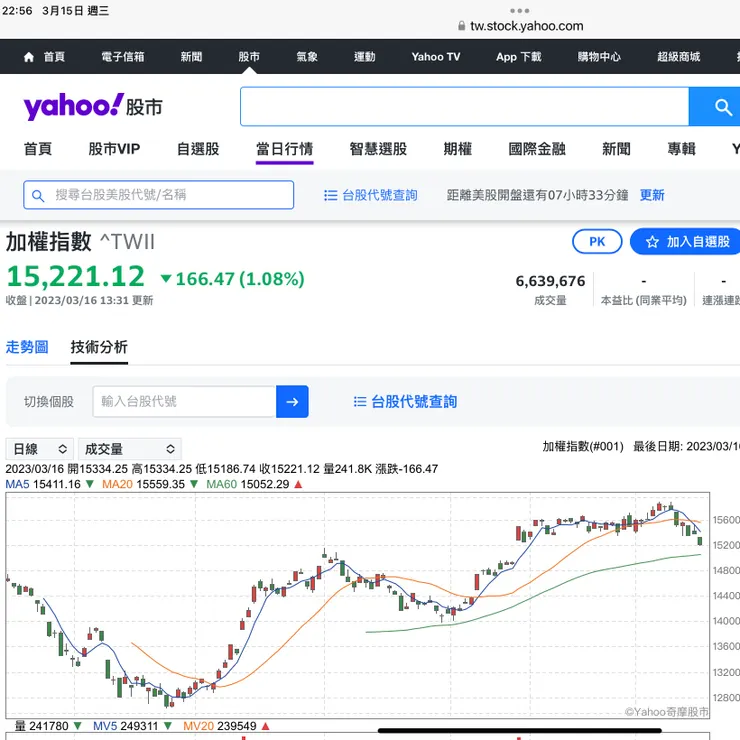The width and height of the screenshot is (740, 740).
Task: Open the 首頁 section menu item
Action: 38,149
